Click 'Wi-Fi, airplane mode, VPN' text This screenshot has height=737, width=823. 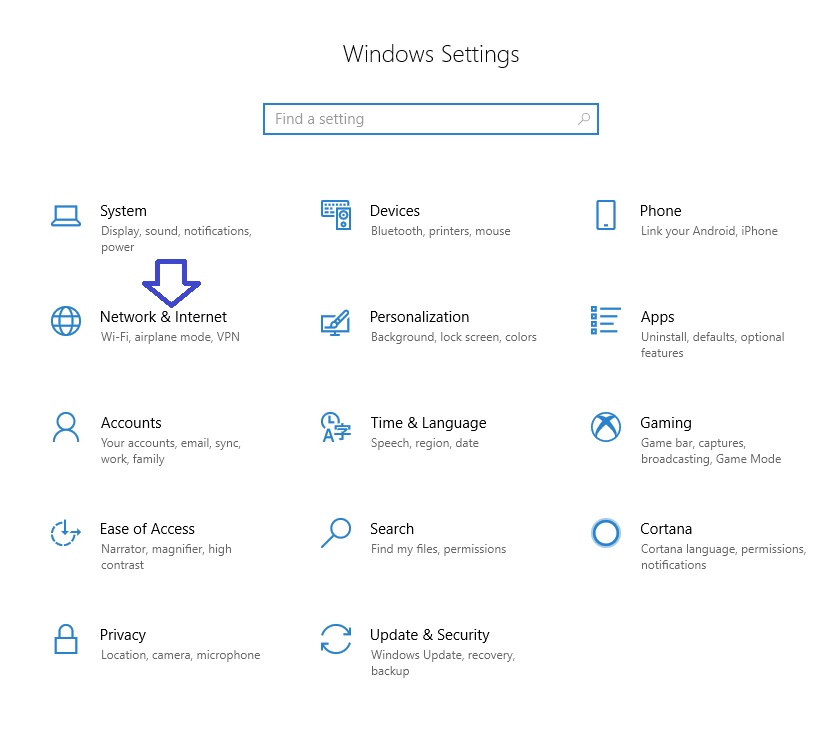coord(170,337)
